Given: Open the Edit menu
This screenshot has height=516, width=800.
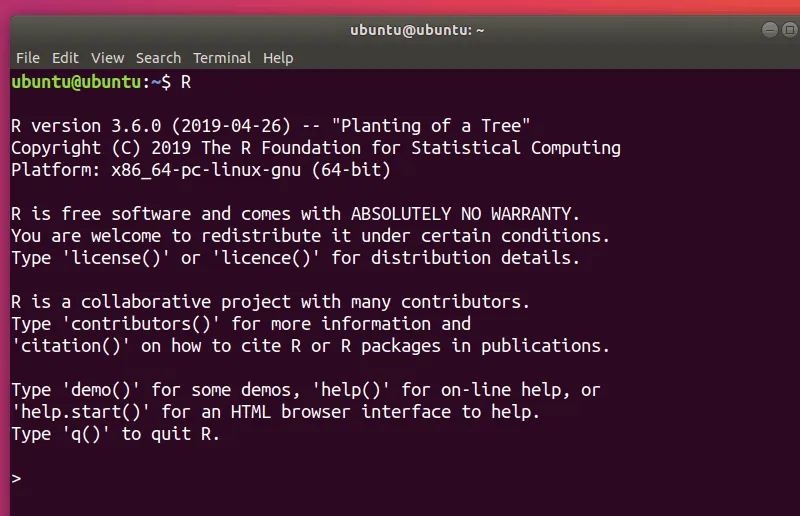Looking at the screenshot, I should [x=65, y=58].
